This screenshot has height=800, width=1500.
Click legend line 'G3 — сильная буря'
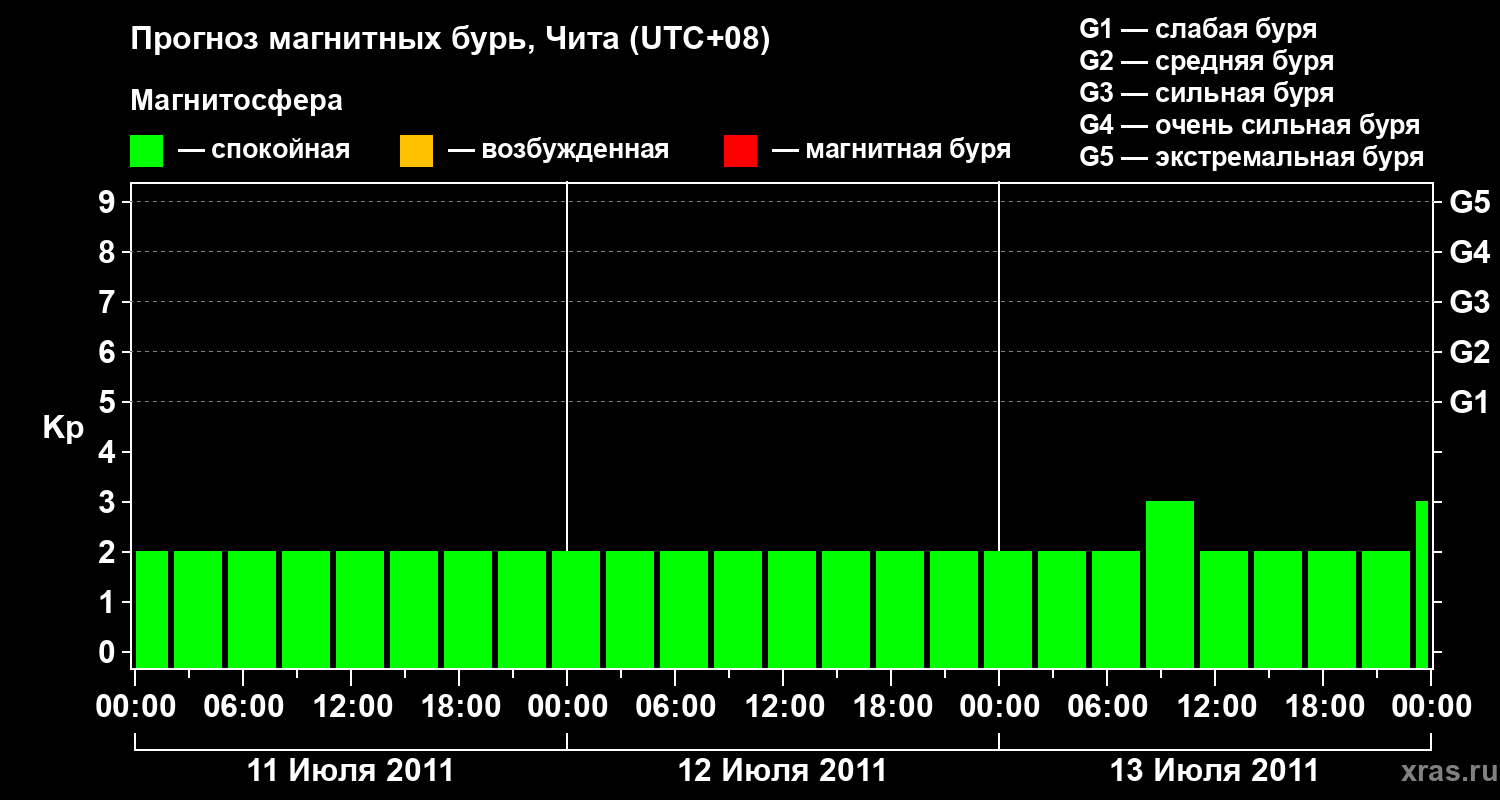click(1207, 93)
